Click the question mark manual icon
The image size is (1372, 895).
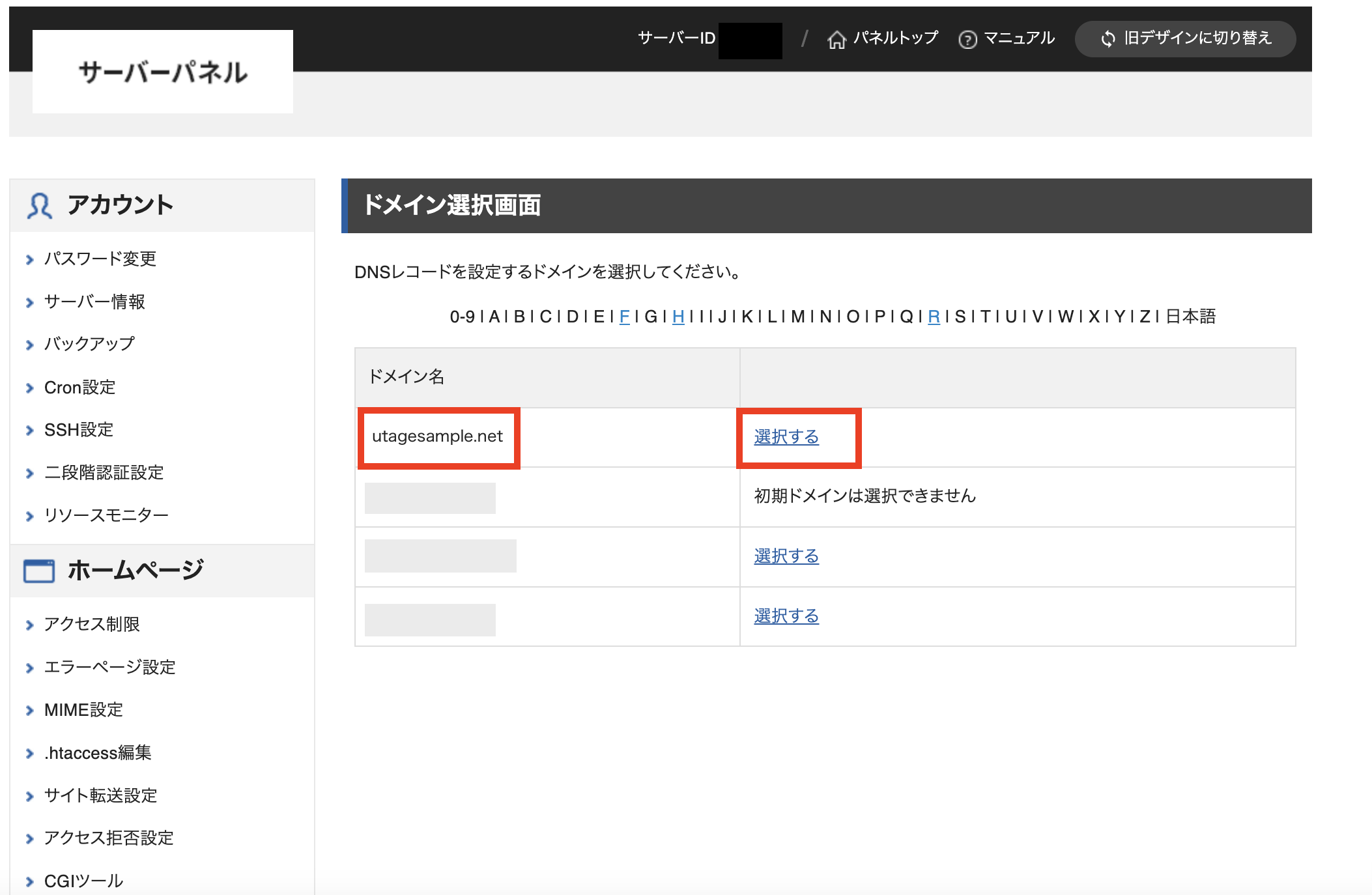point(967,40)
